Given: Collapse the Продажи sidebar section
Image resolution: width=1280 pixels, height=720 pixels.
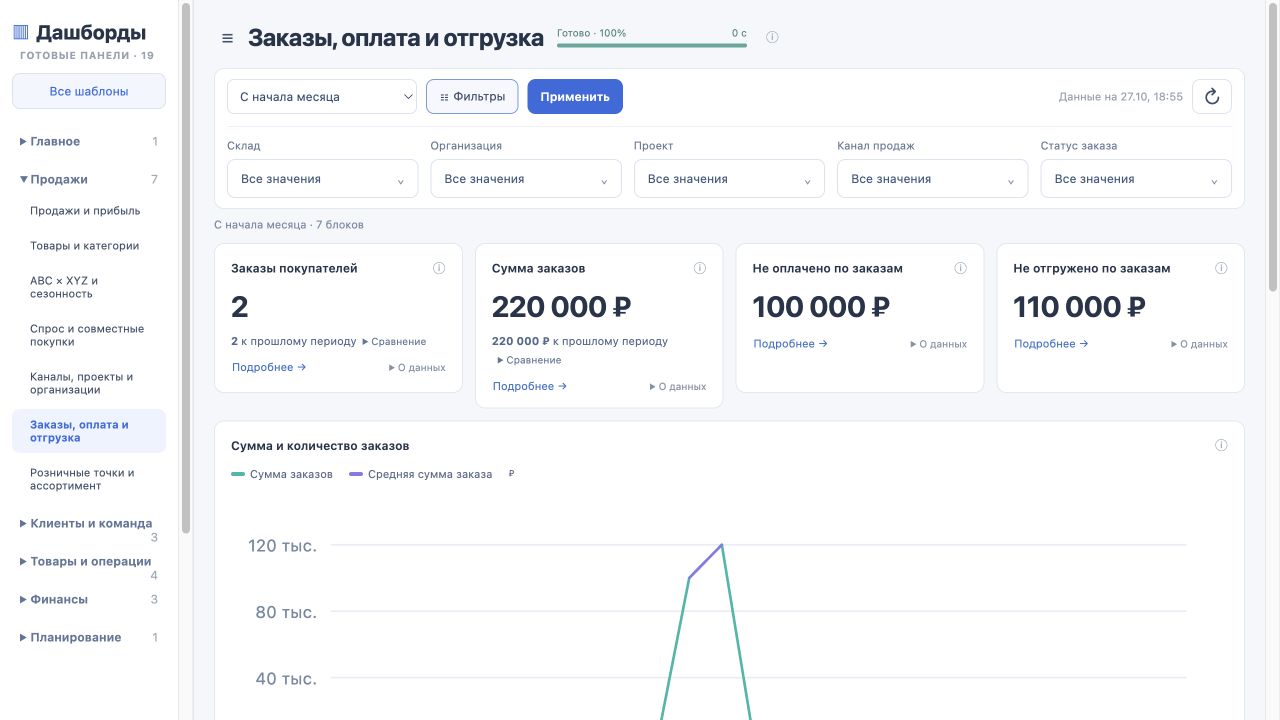Looking at the screenshot, I should (x=89, y=180).
